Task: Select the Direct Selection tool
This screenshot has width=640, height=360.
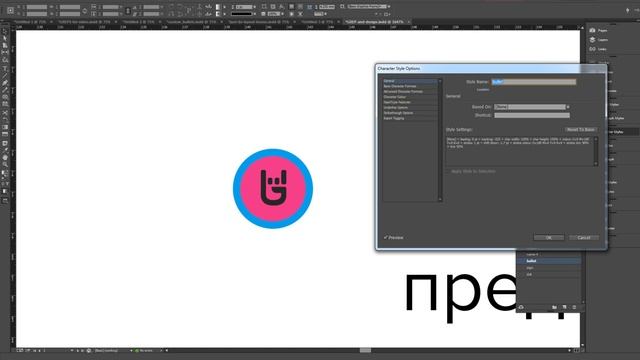Action: 5,38
